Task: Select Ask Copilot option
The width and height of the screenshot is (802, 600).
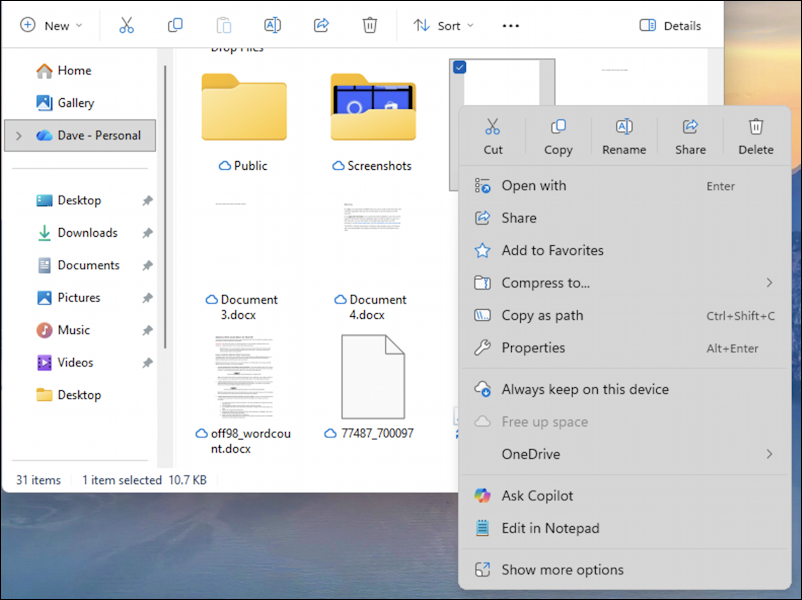Action: [x=537, y=496]
